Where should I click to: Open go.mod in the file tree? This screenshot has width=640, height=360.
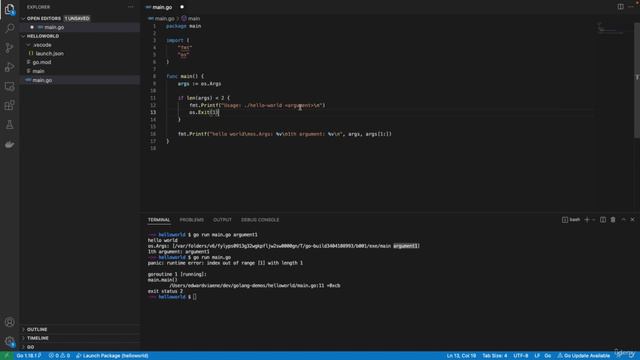pos(42,62)
